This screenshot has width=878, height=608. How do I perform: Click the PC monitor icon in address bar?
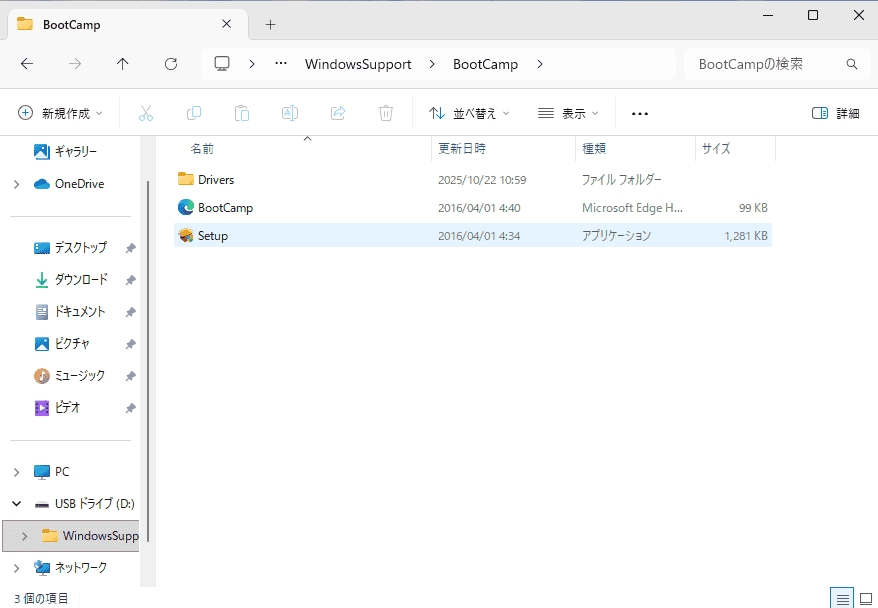(x=222, y=64)
